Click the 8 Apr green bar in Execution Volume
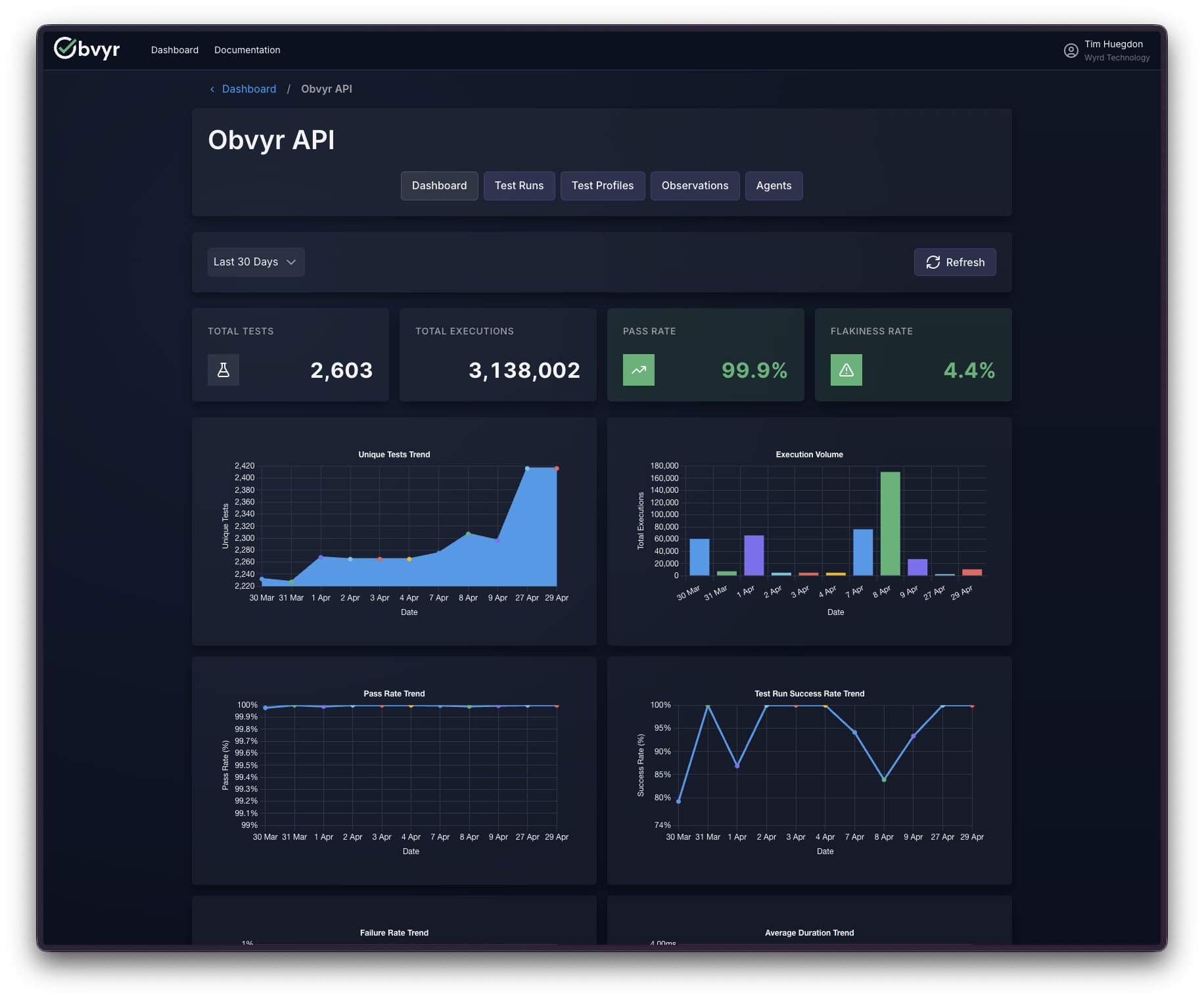Screen dimensions: 1204x1000 coord(890,524)
